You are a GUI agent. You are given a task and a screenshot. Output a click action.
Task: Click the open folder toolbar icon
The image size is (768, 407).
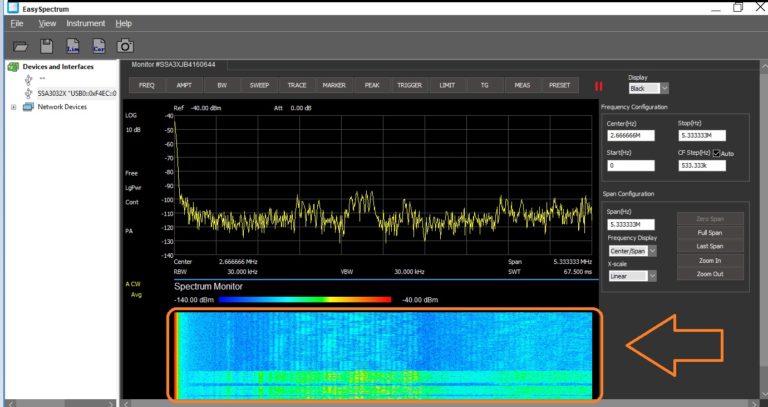click(x=20, y=45)
